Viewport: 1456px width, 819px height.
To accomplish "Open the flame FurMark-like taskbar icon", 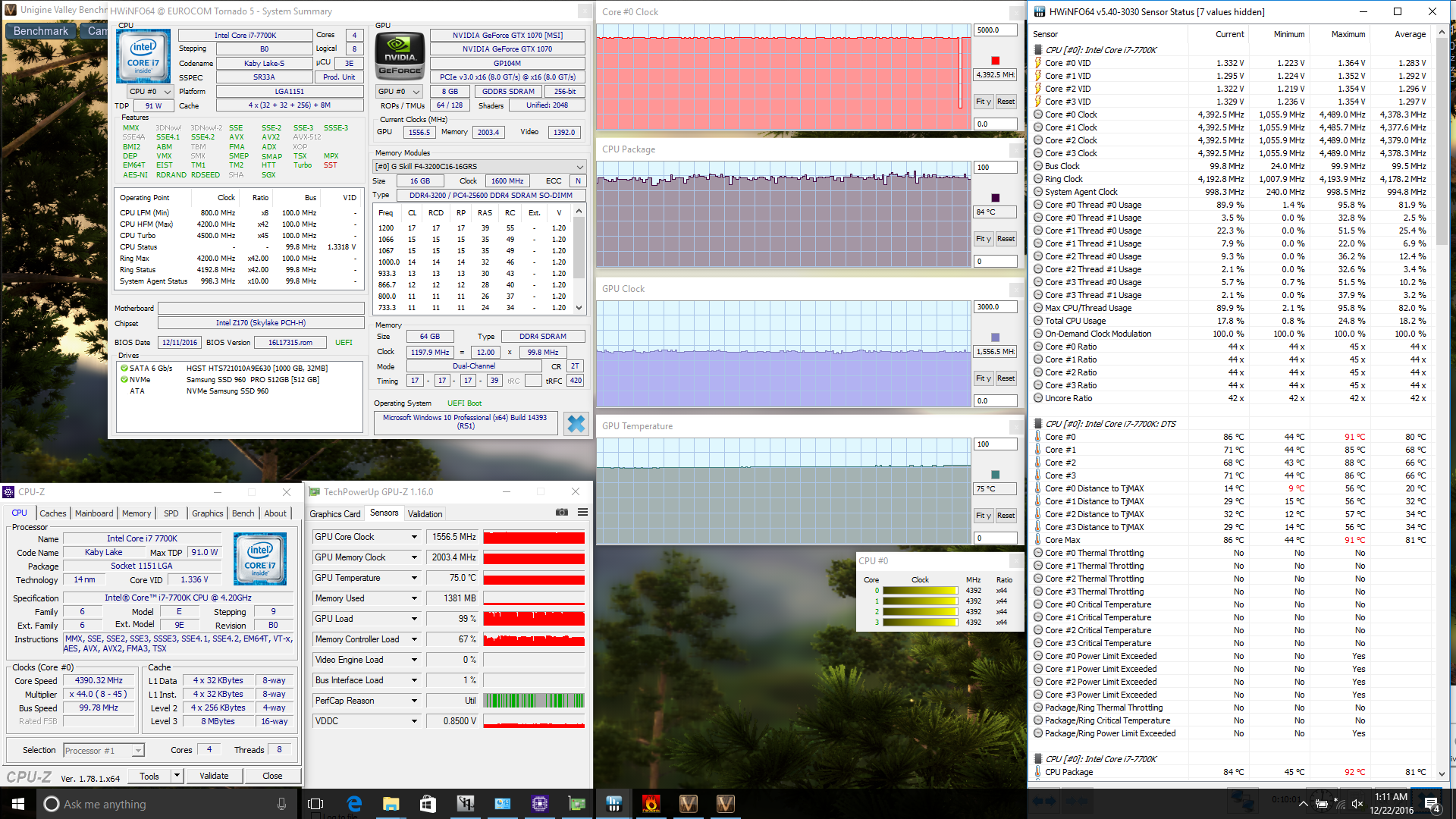I will 651,804.
